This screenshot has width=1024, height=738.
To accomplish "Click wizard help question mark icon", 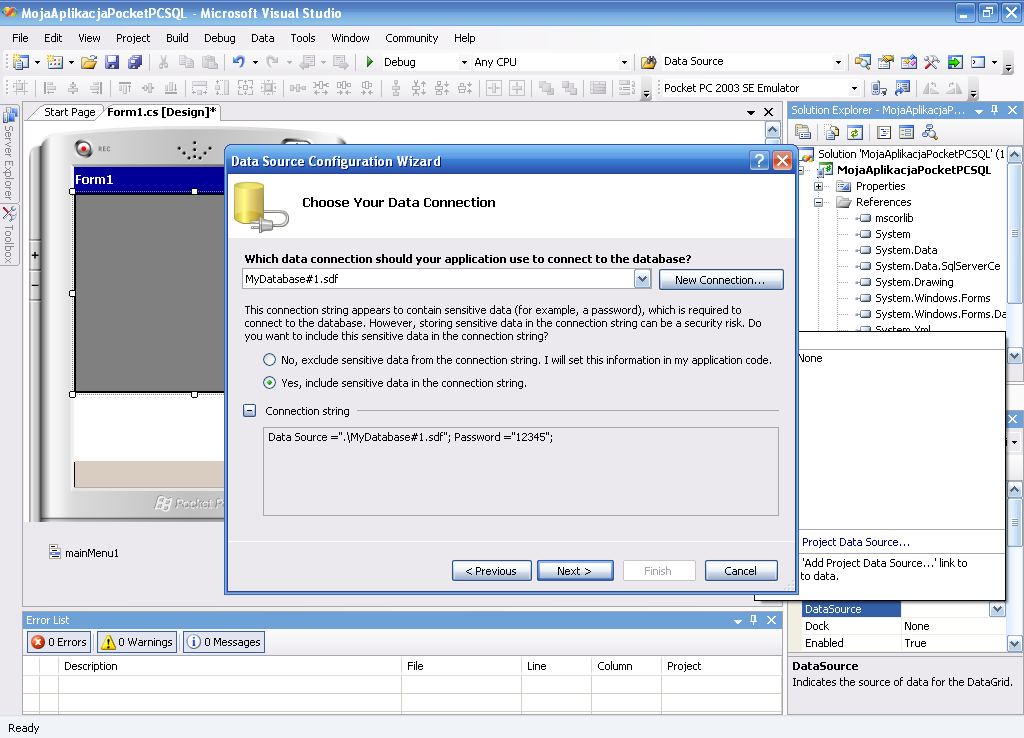I will 759,161.
